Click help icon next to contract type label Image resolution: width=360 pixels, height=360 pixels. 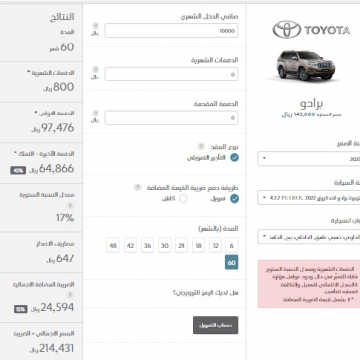point(200,146)
